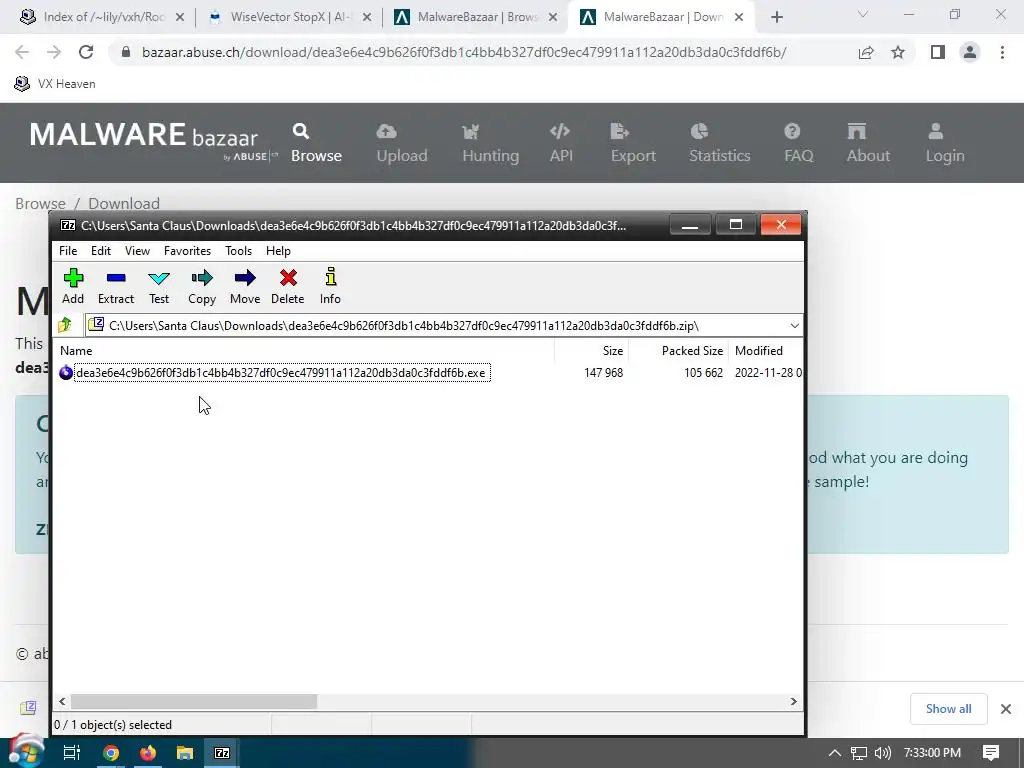The width and height of the screenshot is (1024, 768).
Task: Open the Edit menu in 7-Zip
Action: (101, 251)
